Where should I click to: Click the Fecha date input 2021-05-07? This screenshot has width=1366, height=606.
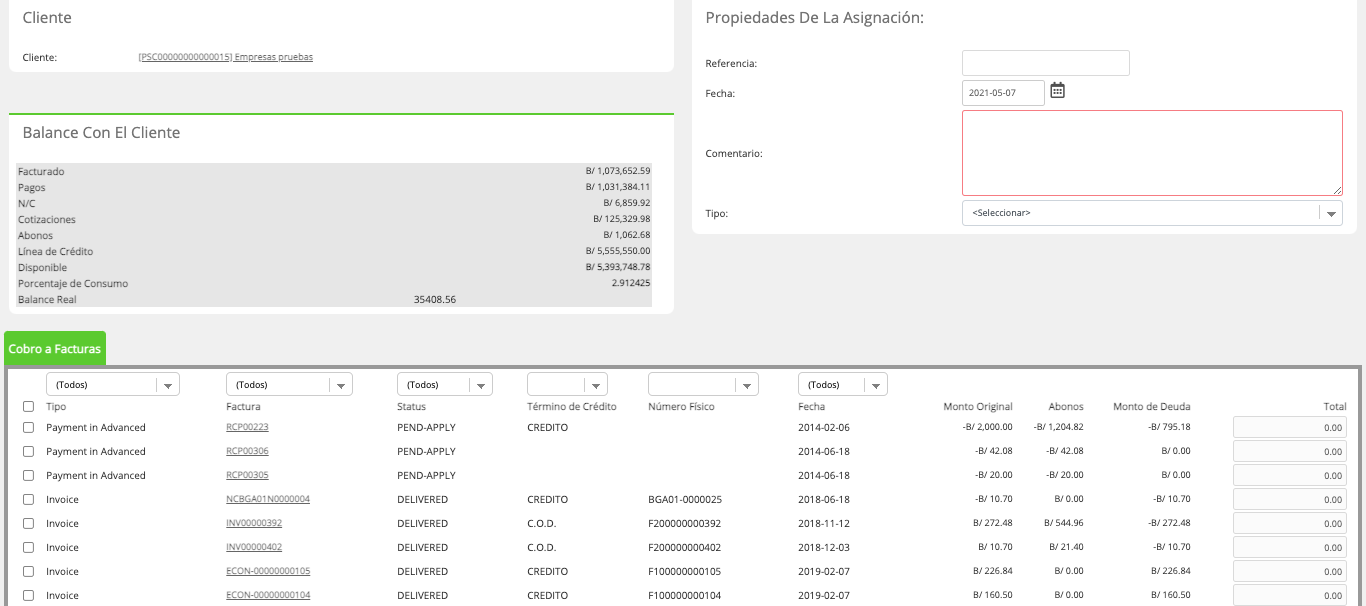(1003, 92)
